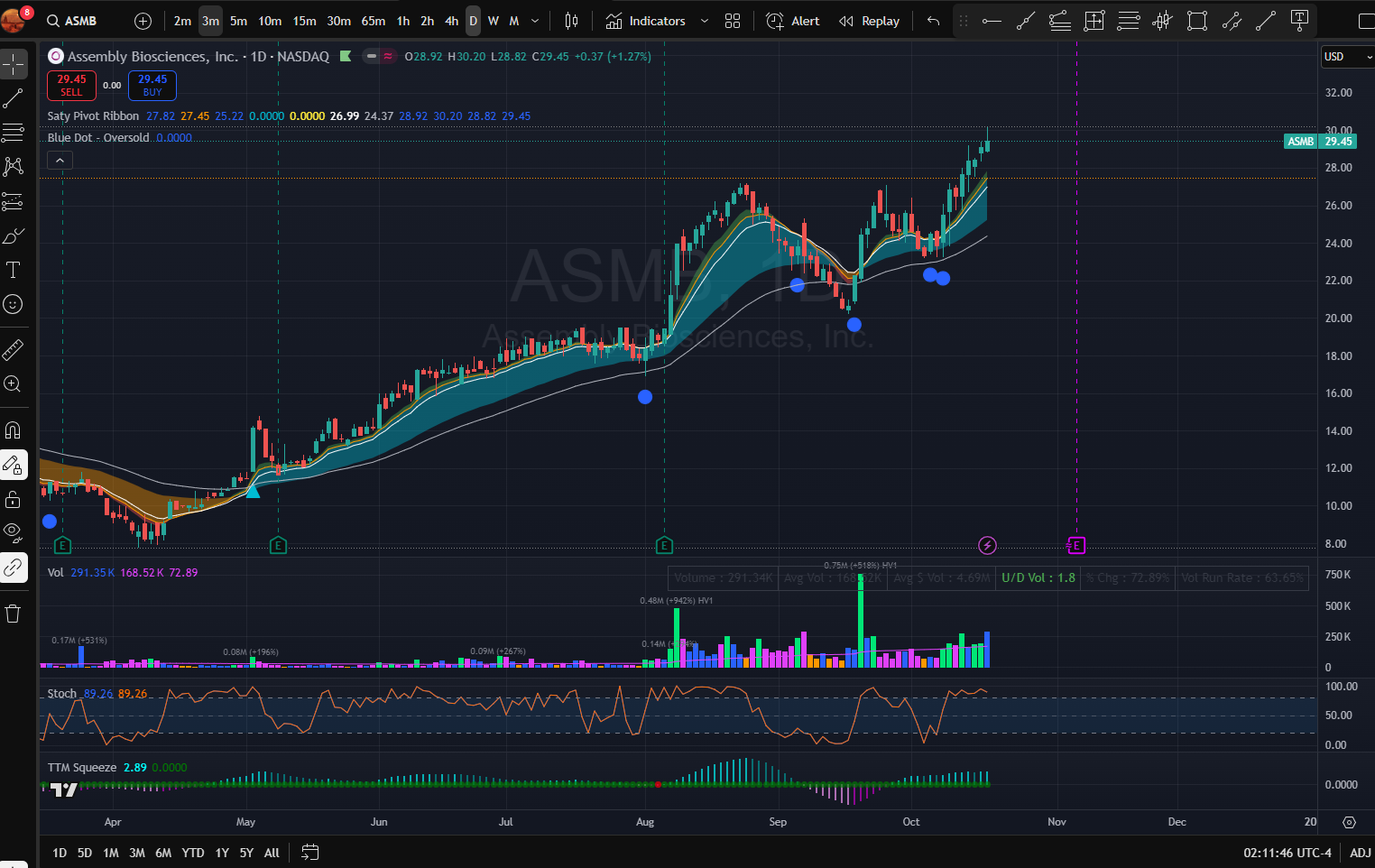Select the ruler measure tool
The height and width of the screenshot is (868, 1375).
click(x=14, y=349)
